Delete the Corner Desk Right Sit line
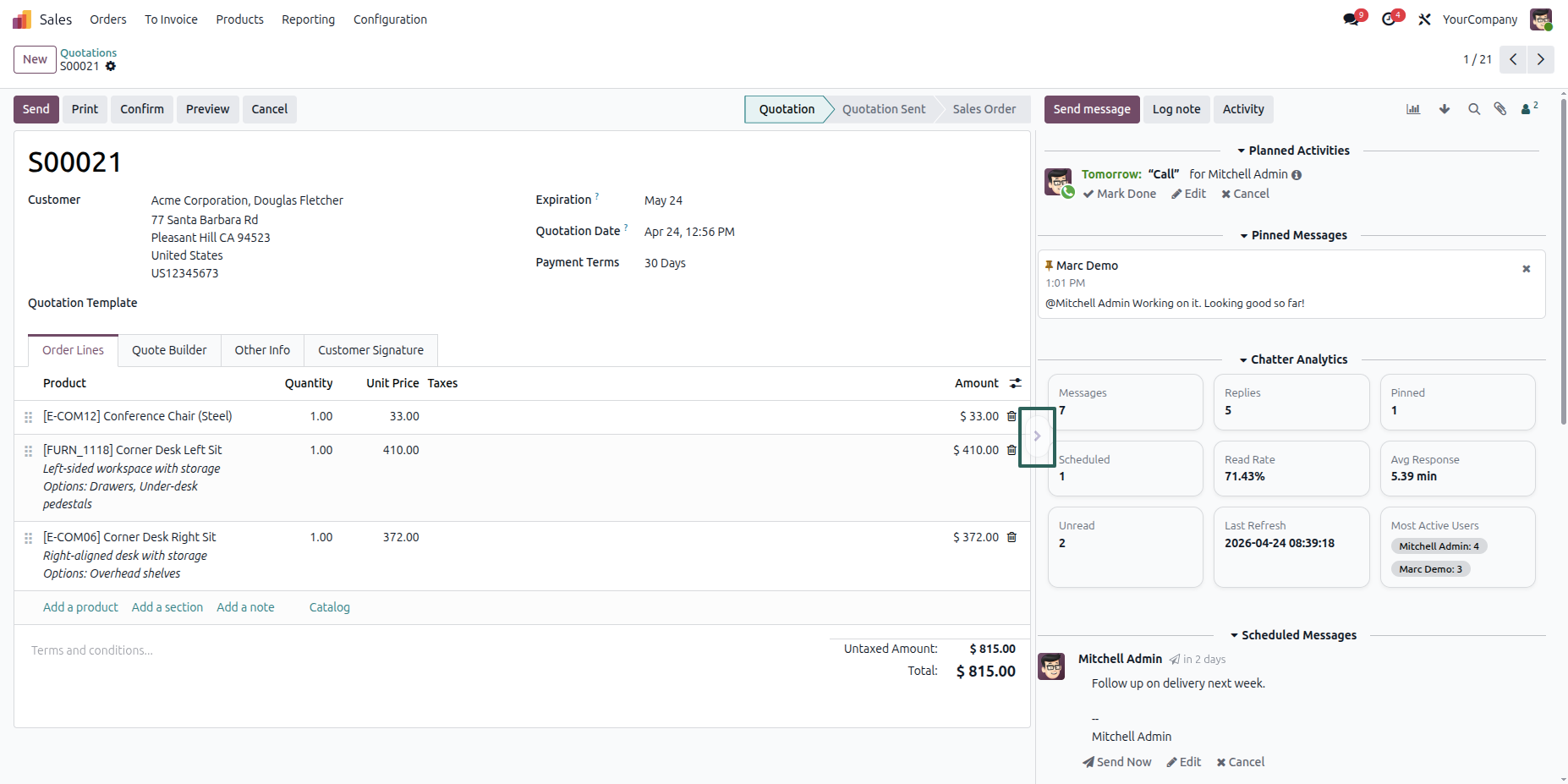 [1012, 537]
